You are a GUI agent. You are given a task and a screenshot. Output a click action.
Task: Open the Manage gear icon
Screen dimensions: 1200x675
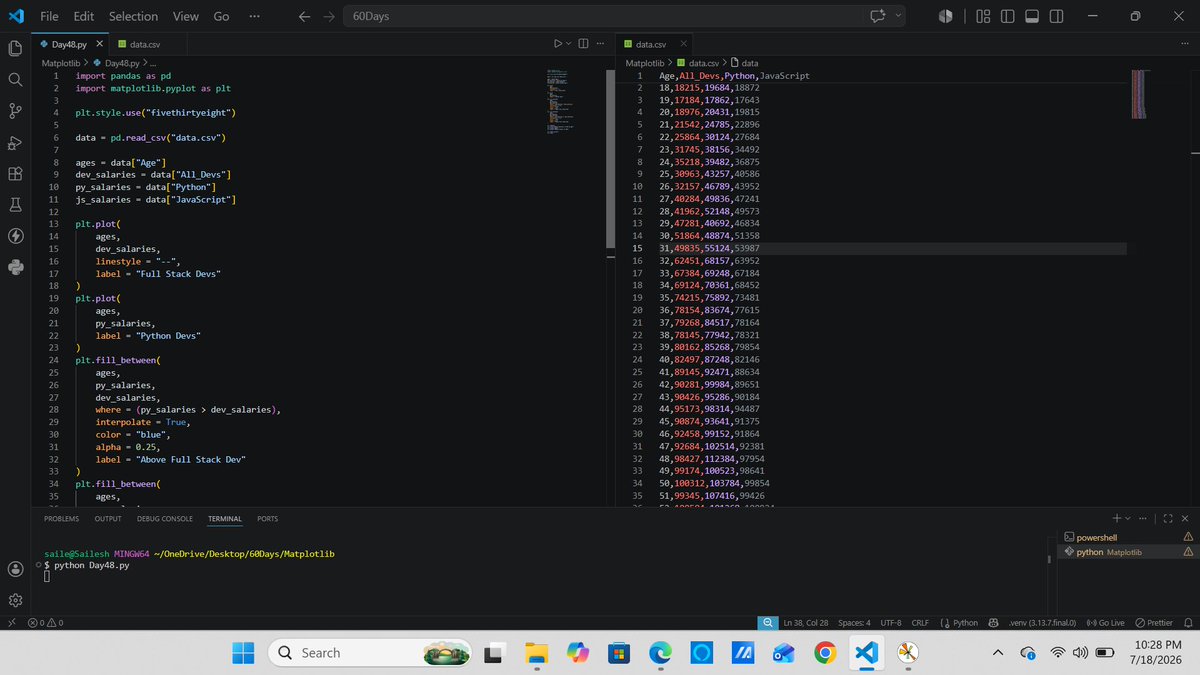click(15, 600)
